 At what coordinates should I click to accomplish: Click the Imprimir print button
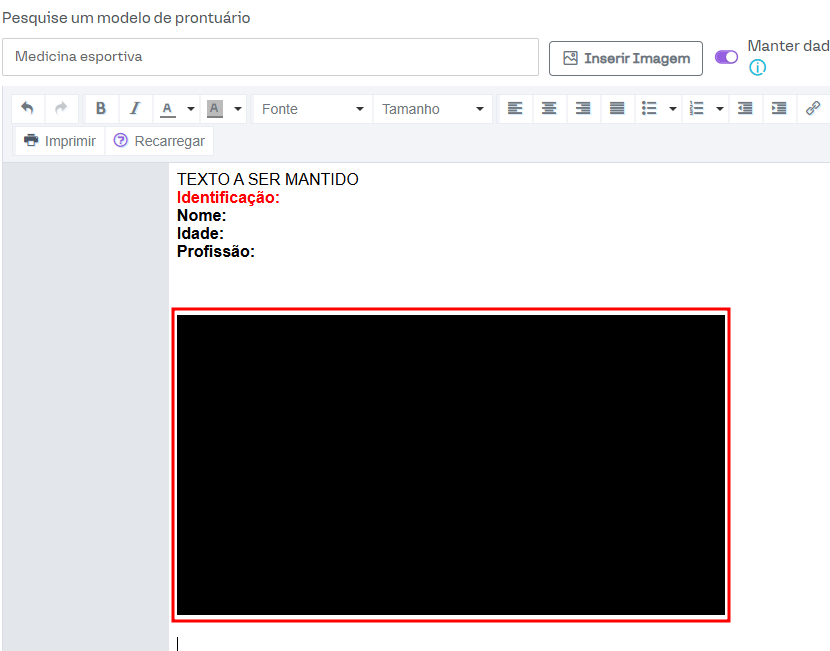point(60,141)
